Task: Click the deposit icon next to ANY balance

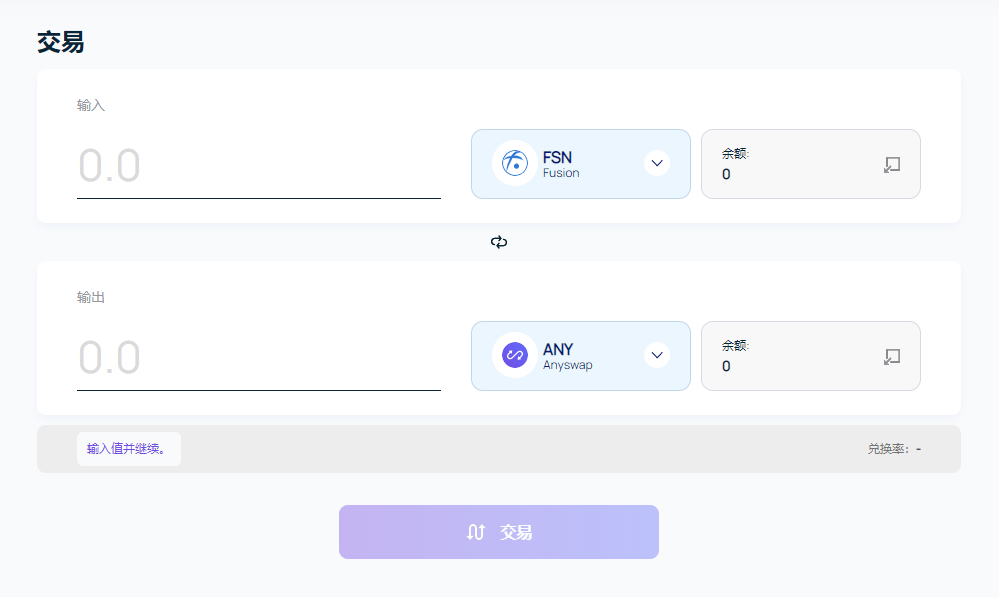Action: [891, 355]
